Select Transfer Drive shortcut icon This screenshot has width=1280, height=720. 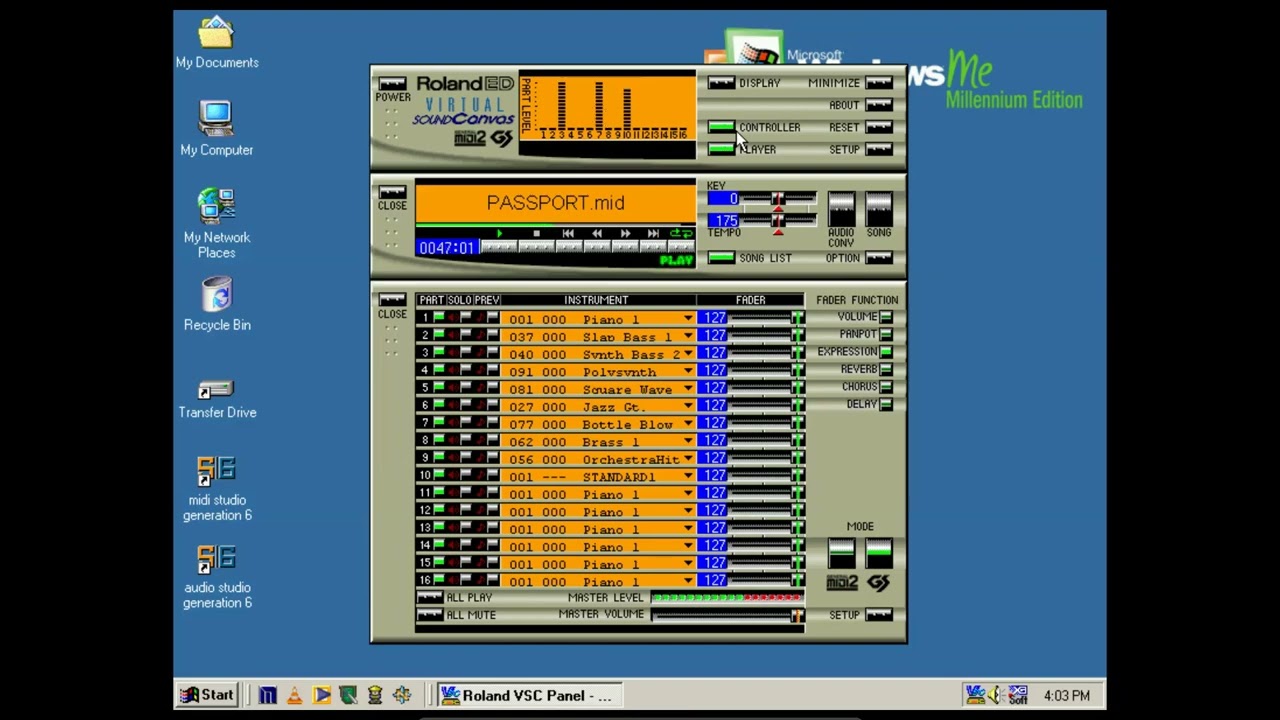click(x=217, y=399)
